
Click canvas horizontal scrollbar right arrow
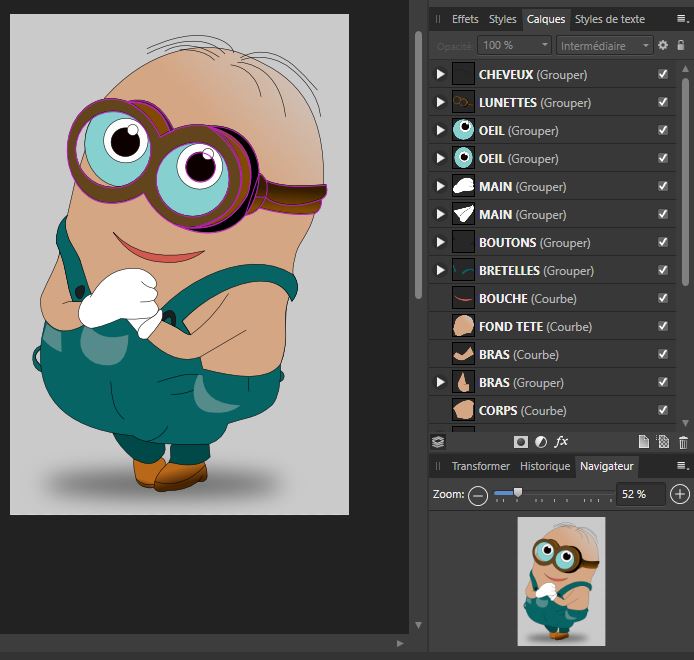tap(400, 643)
